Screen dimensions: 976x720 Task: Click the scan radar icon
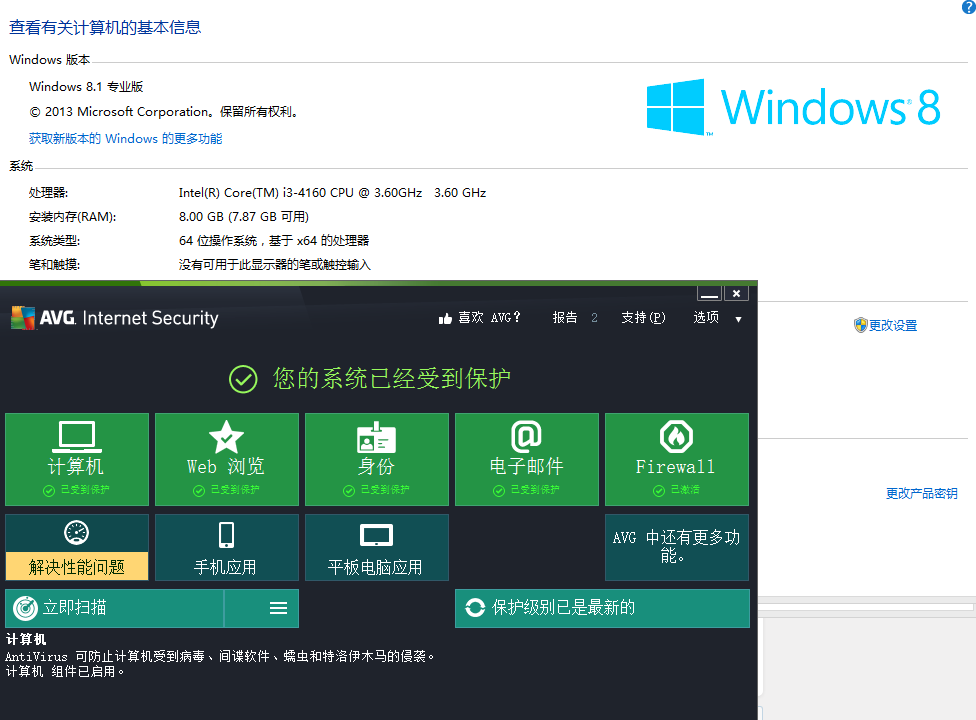[26, 608]
